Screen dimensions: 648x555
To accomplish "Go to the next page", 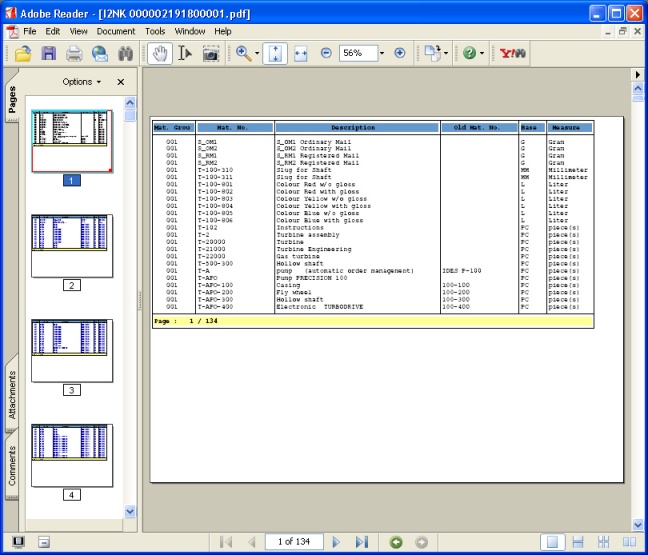I will [x=336, y=542].
